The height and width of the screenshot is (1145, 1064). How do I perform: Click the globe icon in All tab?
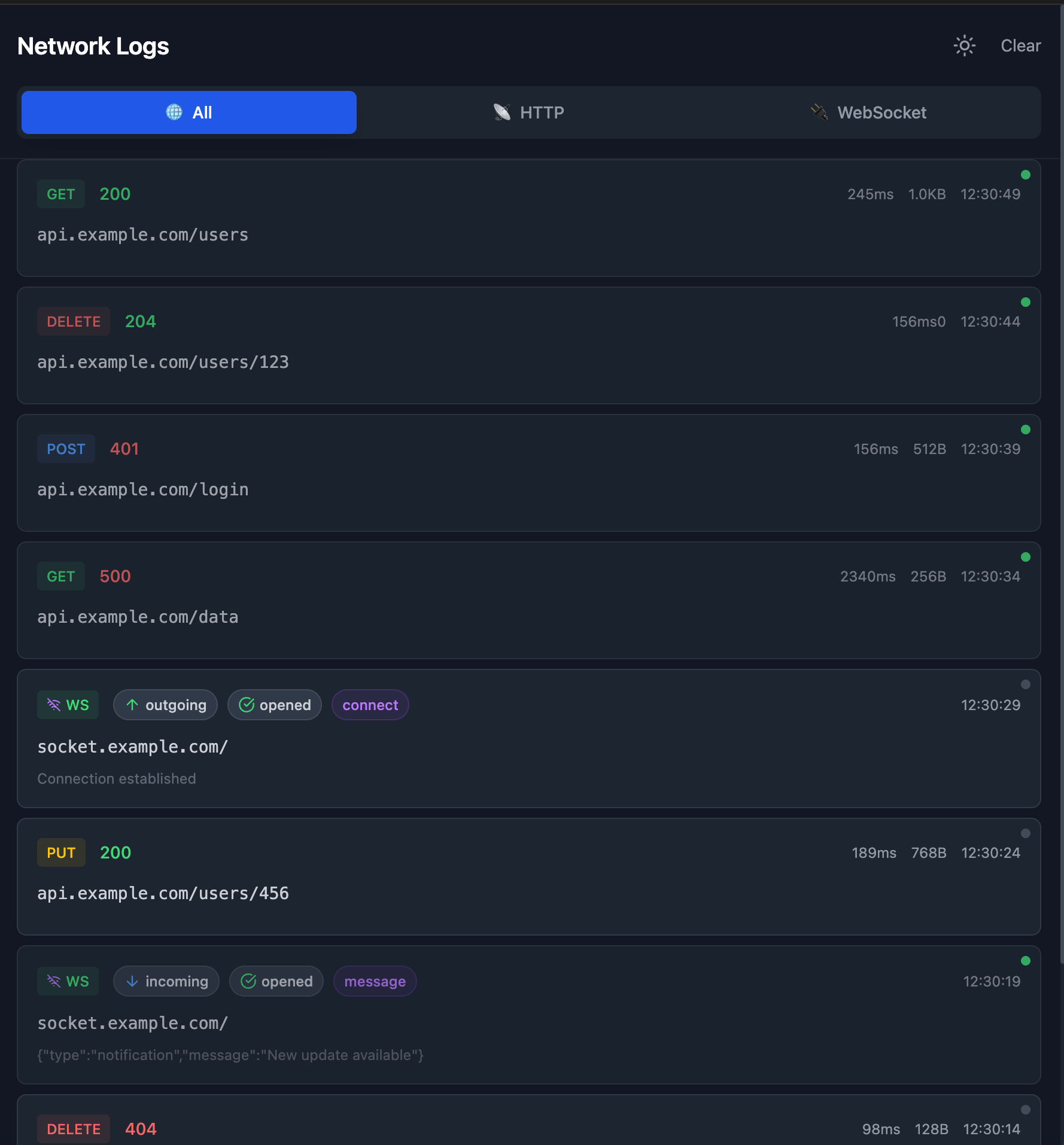[x=174, y=112]
